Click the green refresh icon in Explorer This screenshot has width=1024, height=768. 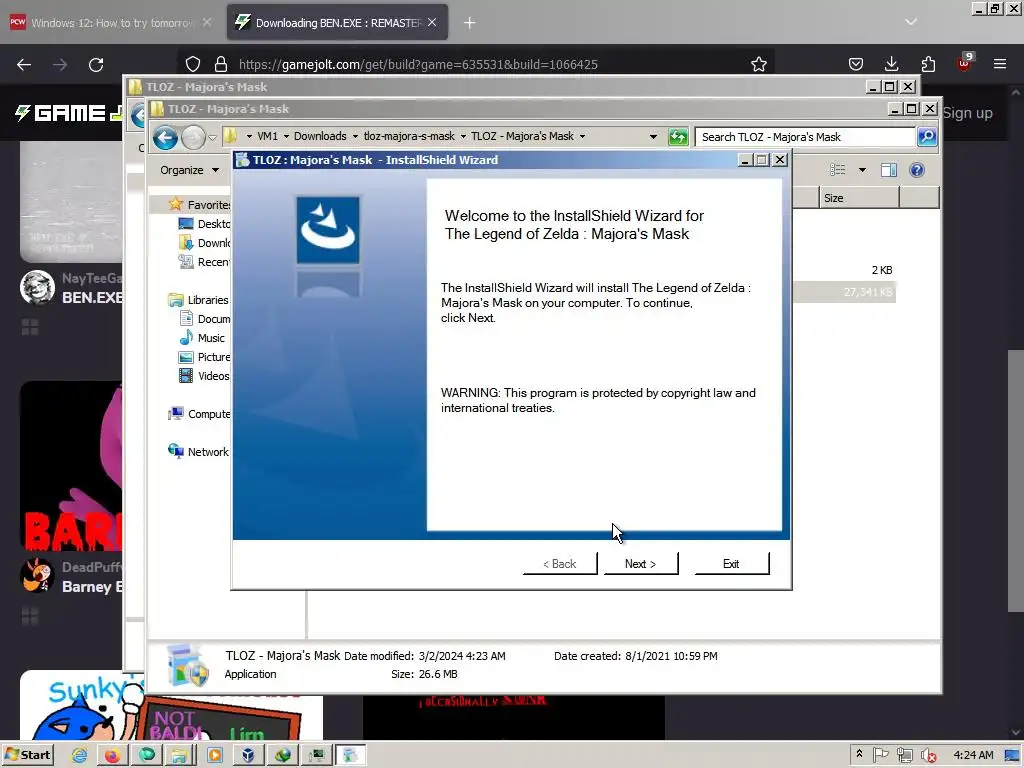[679, 136]
